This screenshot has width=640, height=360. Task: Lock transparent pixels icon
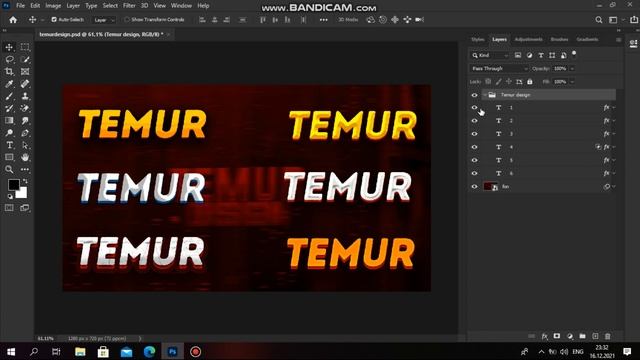[x=488, y=82]
